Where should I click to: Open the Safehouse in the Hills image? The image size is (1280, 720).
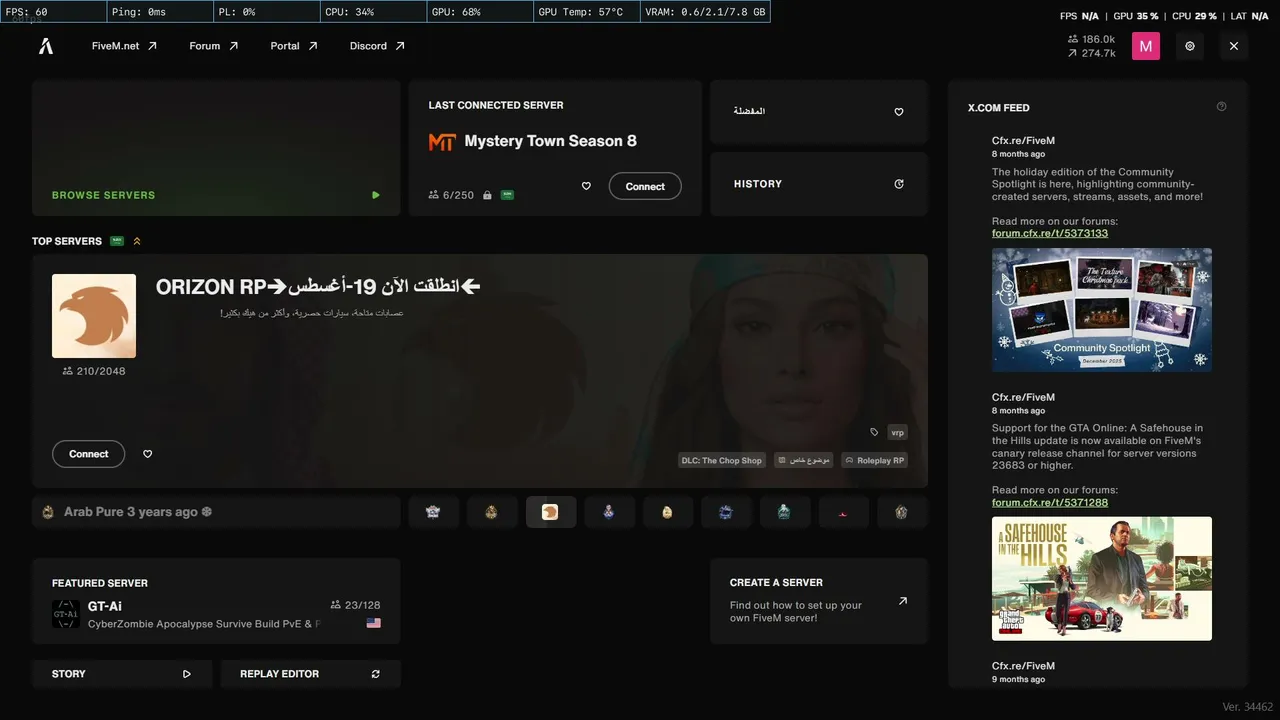tap(1102, 578)
